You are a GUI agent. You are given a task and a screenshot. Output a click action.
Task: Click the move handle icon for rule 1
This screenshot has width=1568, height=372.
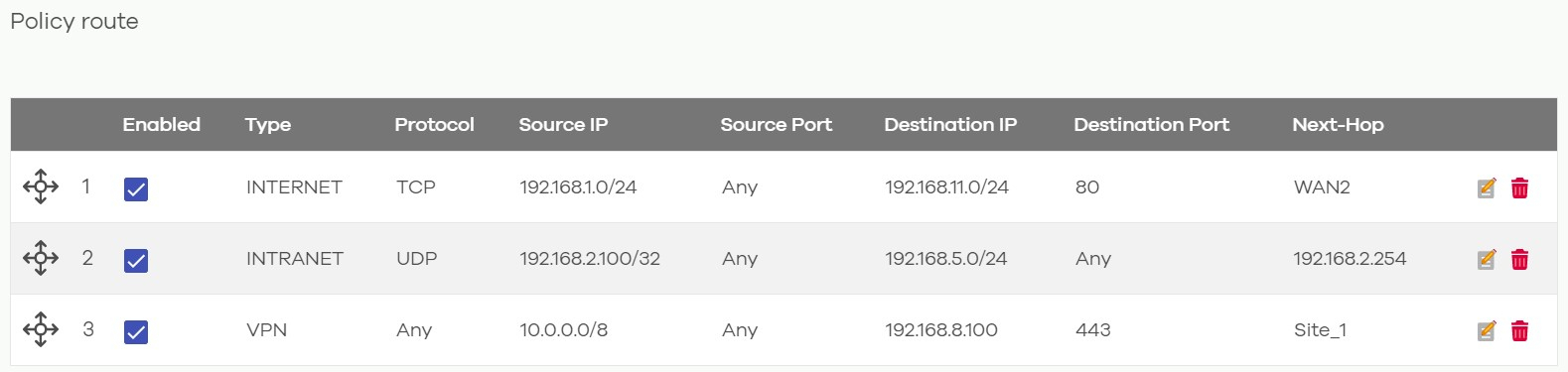tap(41, 186)
